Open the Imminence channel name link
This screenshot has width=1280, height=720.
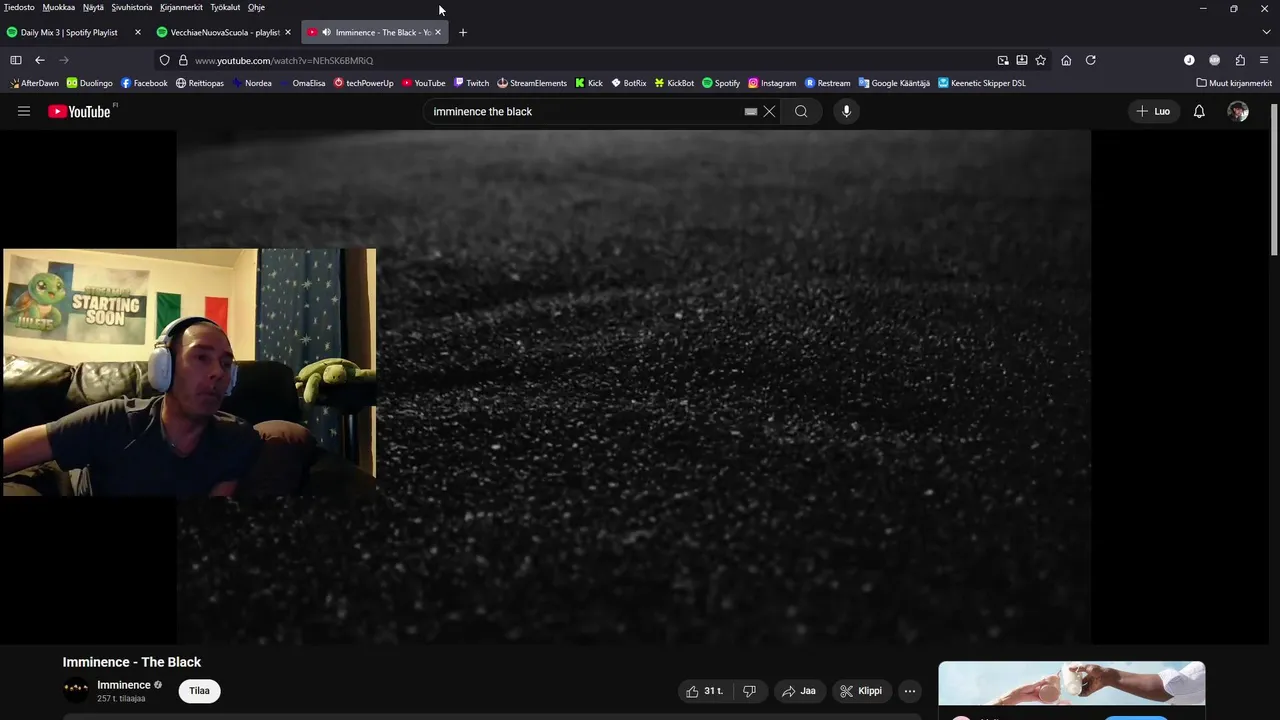(123, 685)
